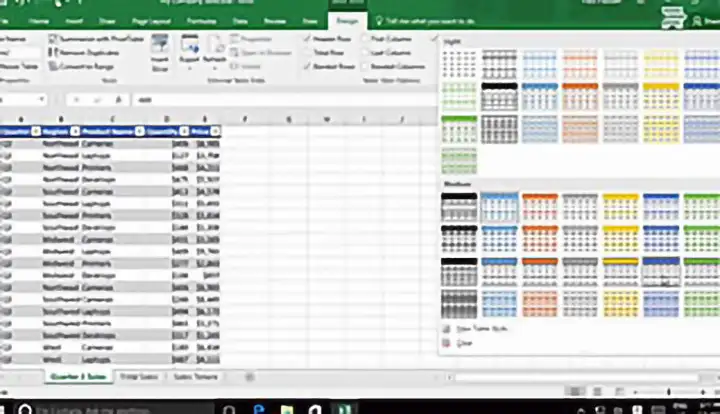Click Clear in the table styles gallery
The width and height of the screenshot is (720, 414).
point(464,343)
